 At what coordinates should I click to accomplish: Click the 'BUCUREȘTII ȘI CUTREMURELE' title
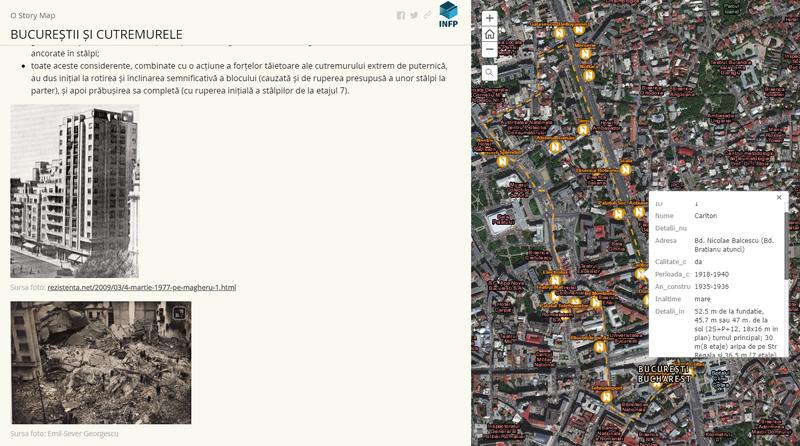(96, 34)
